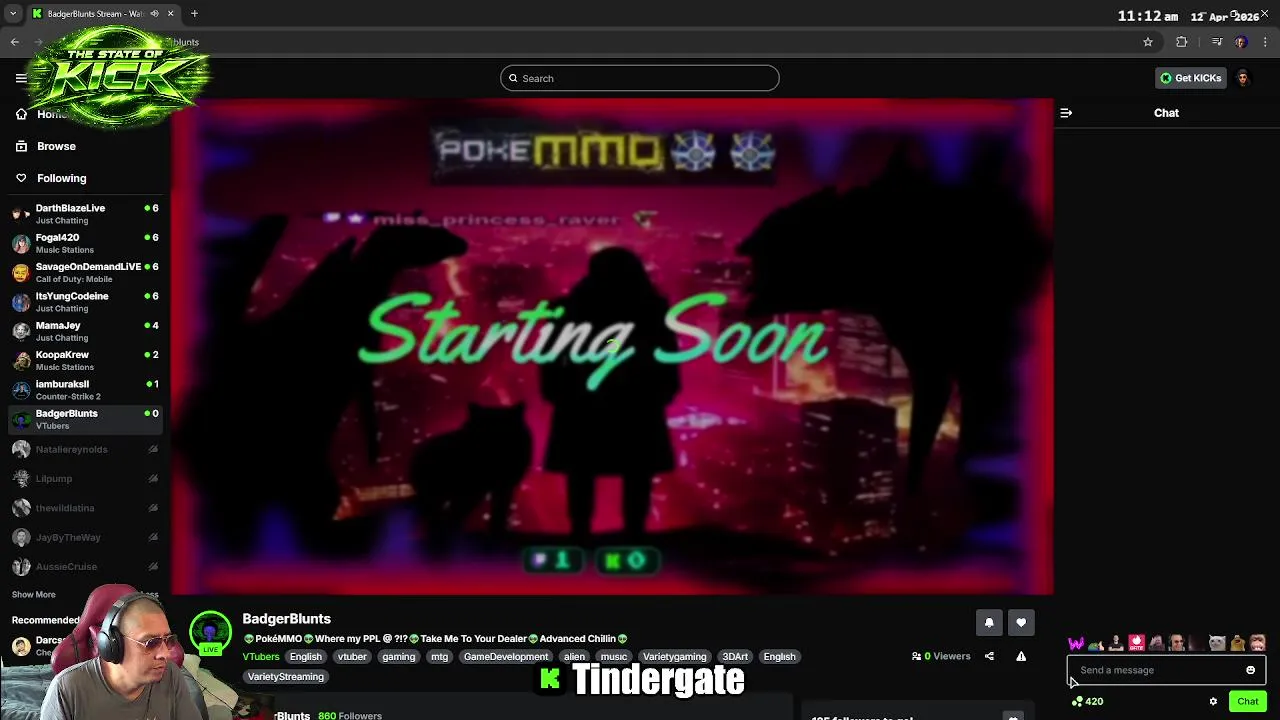This screenshot has width=1280, height=720.
Task: Focus the Send a message box
Action: (1166, 670)
